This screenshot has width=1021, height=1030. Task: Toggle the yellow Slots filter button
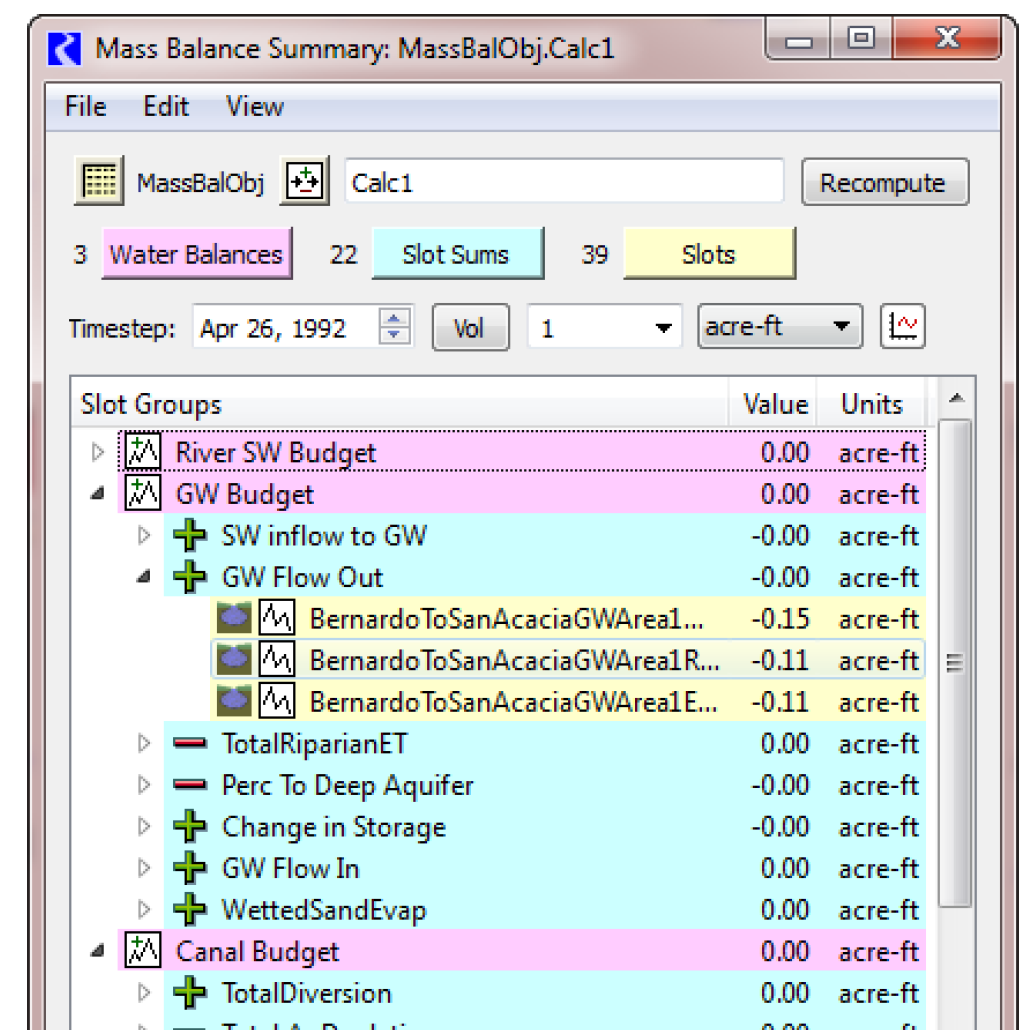coord(709,255)
